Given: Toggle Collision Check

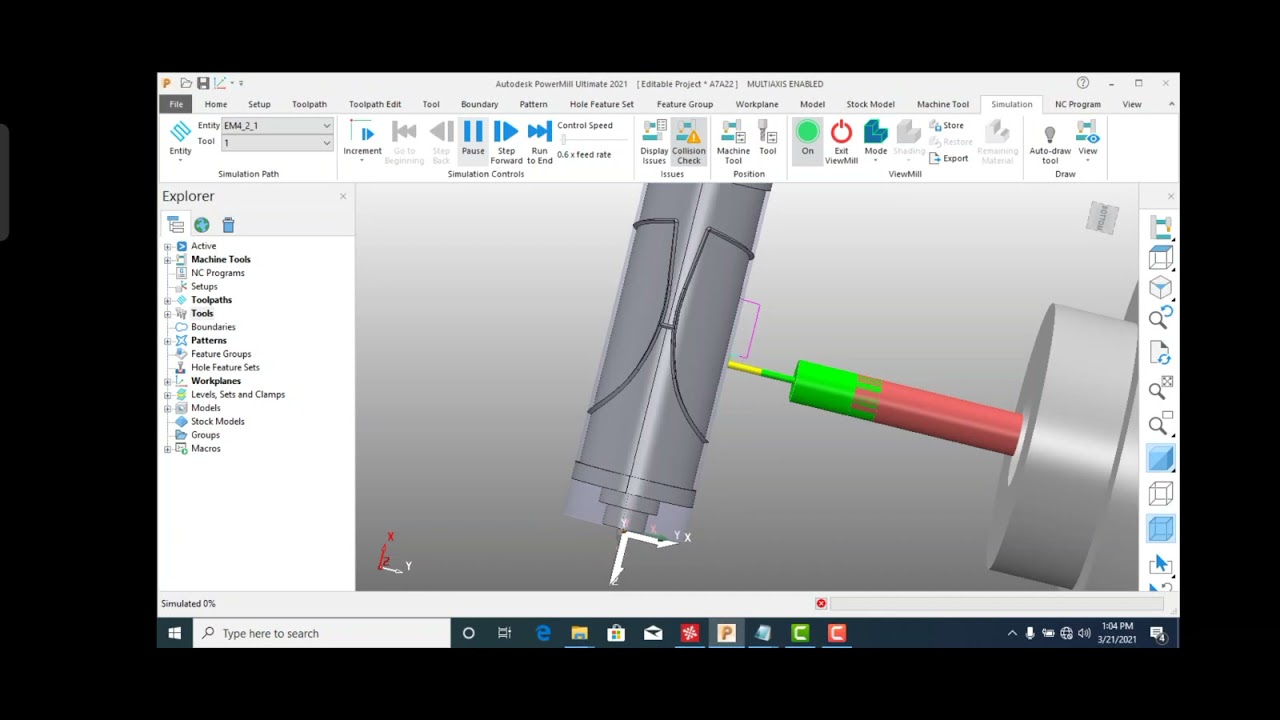Looking at the screenshot, I should click(689, 141).
